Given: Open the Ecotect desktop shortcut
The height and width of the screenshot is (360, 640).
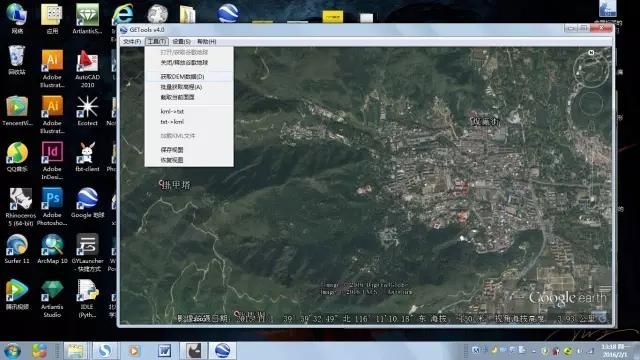Looking at the screenshot, I should pos(87,111).
